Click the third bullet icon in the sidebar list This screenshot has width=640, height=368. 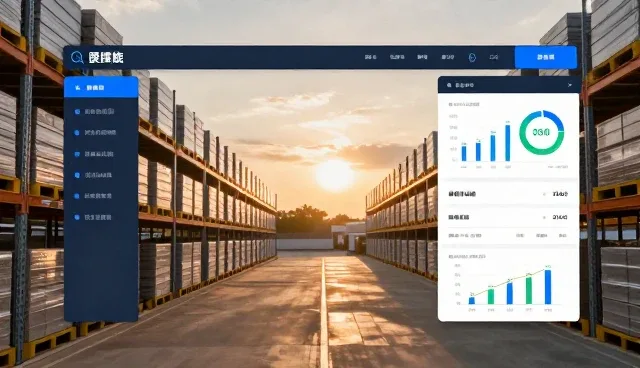click(77, 154)
